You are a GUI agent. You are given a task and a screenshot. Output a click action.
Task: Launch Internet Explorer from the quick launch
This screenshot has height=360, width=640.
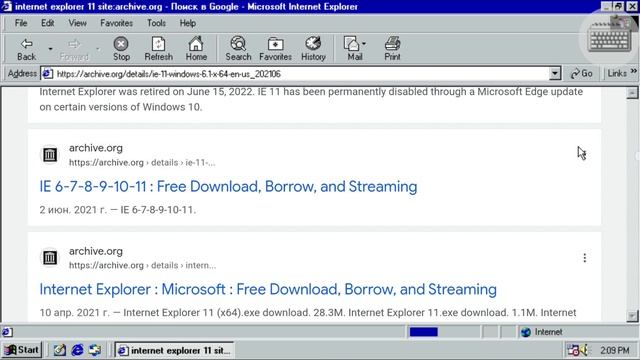click(x=78, y=350)
